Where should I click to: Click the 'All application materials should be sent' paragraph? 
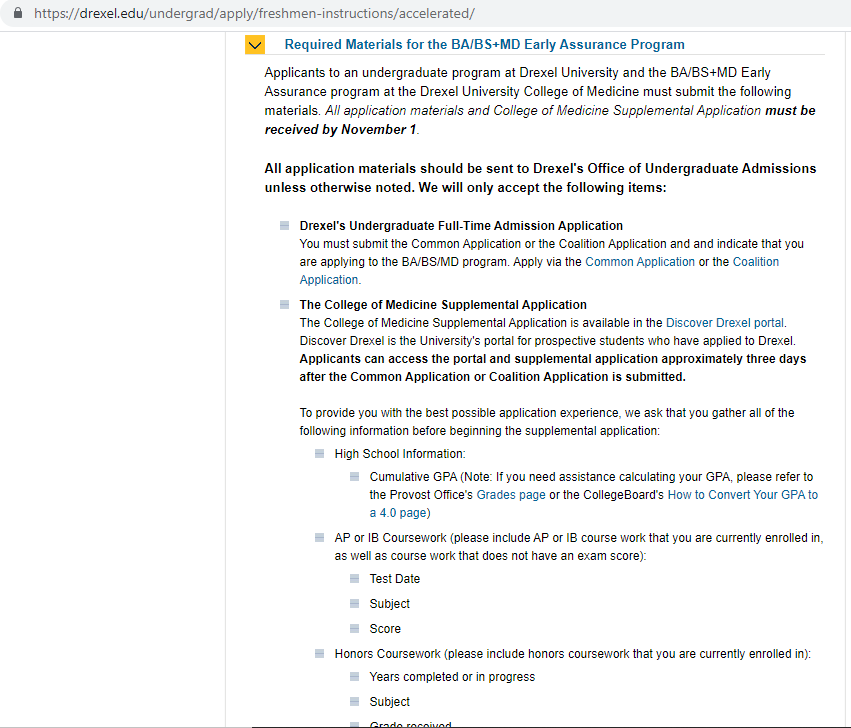click(540, 178)
